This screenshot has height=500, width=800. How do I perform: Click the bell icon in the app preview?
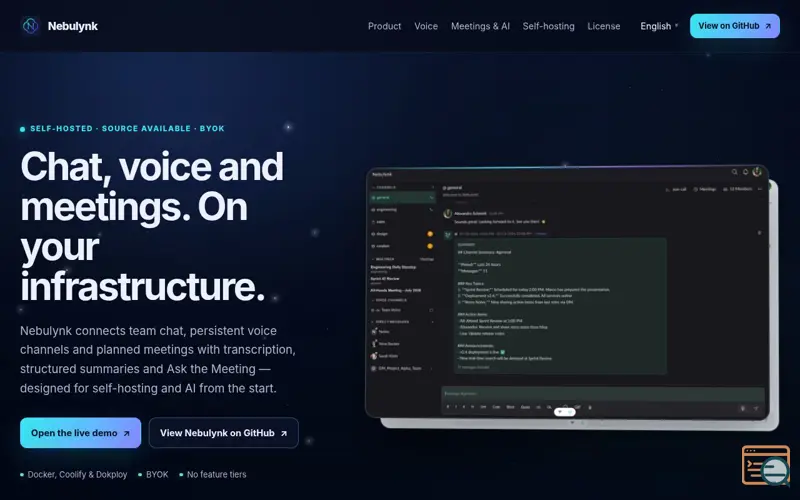(x=745, y=172)
